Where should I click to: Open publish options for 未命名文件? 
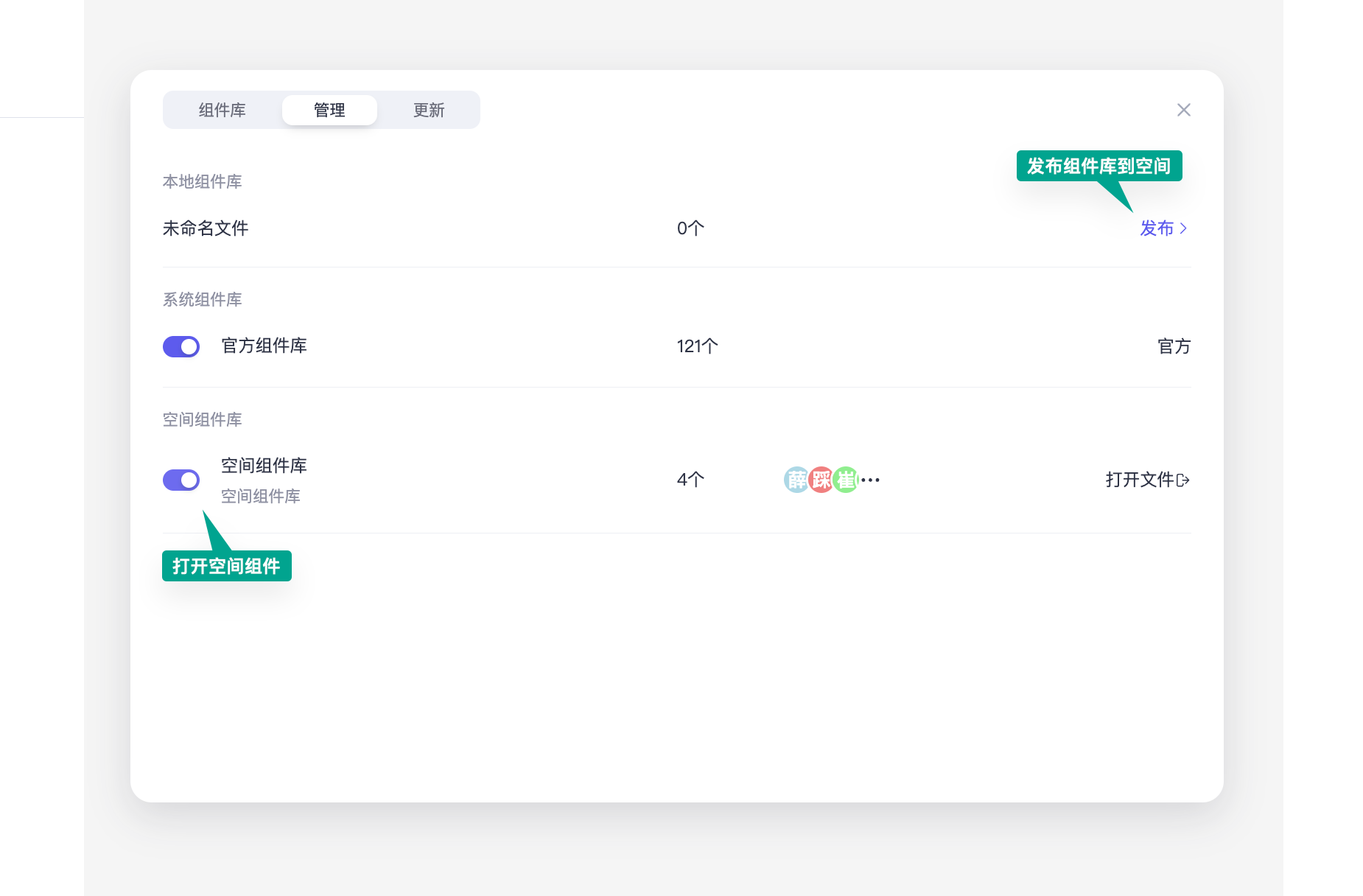point(1157,228)
